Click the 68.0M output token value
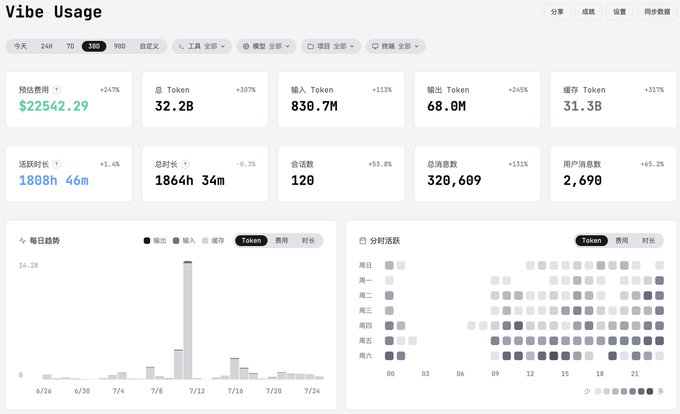Image resolution: width=680 pixels, height=414 pixels. coord(446,106)
